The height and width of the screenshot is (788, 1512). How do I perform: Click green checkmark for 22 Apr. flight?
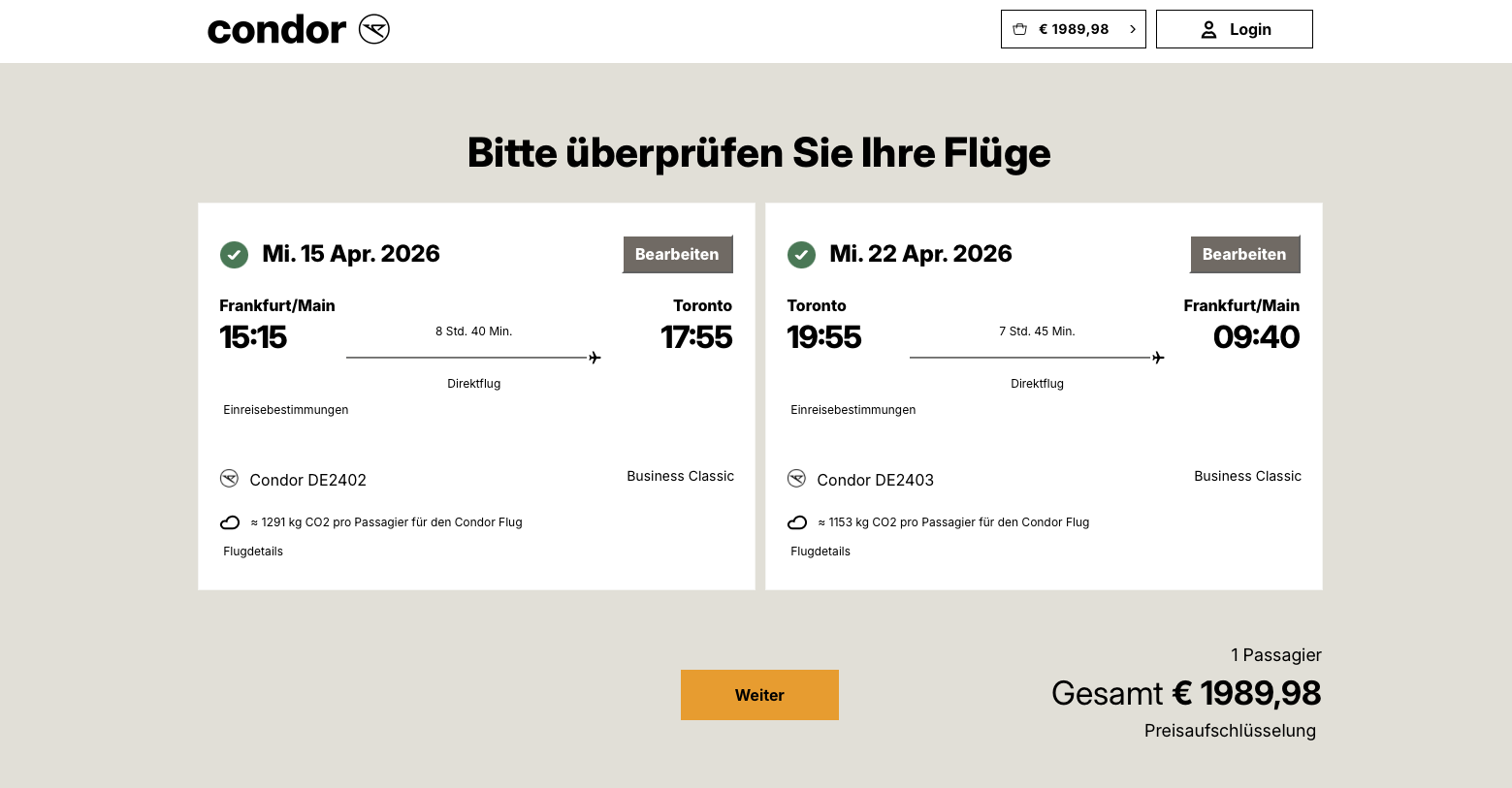coord(801,255)
